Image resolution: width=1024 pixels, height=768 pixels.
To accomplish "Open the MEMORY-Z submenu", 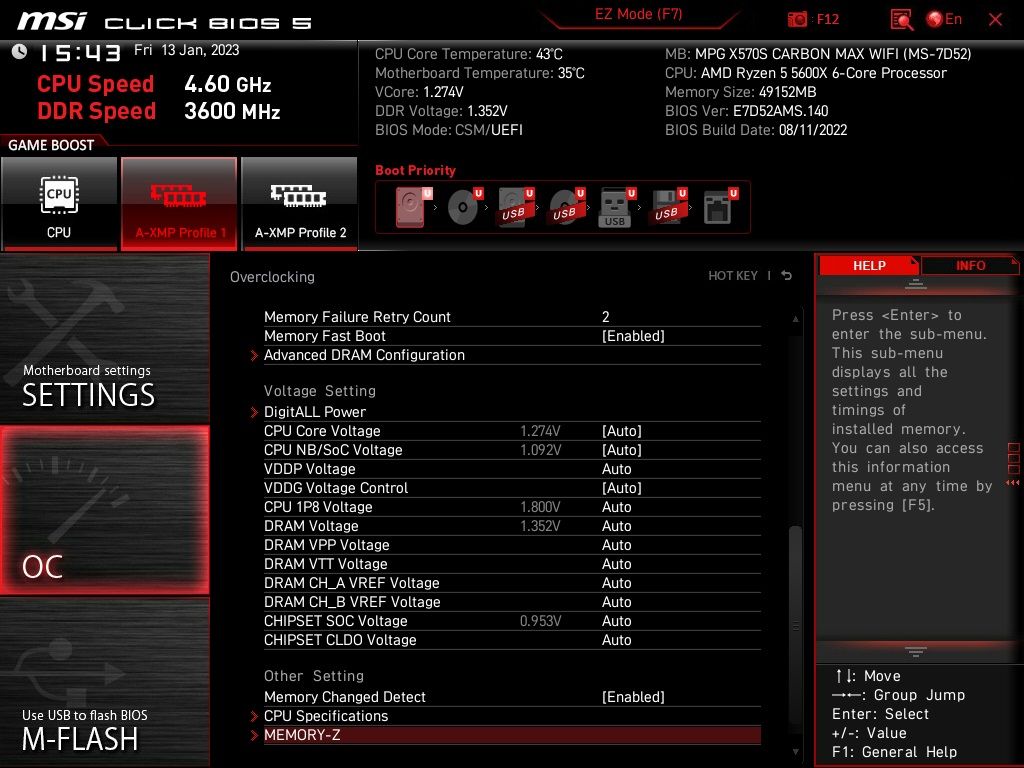I will [512, 735].
